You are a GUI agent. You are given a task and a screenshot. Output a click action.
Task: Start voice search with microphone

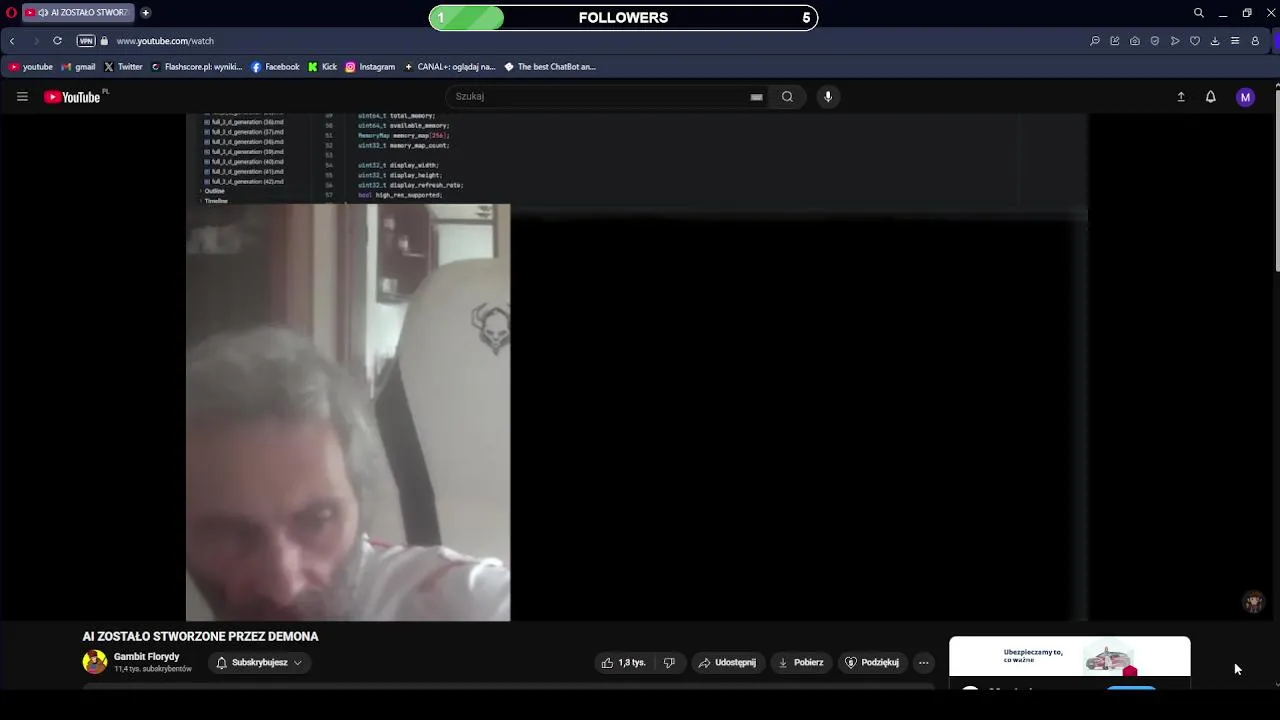[x=828, y=97]
